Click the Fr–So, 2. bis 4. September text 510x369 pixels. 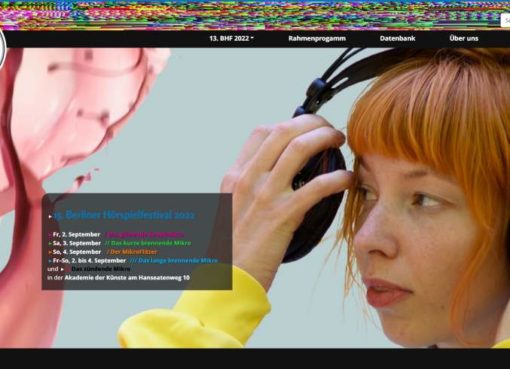(89, 260)
